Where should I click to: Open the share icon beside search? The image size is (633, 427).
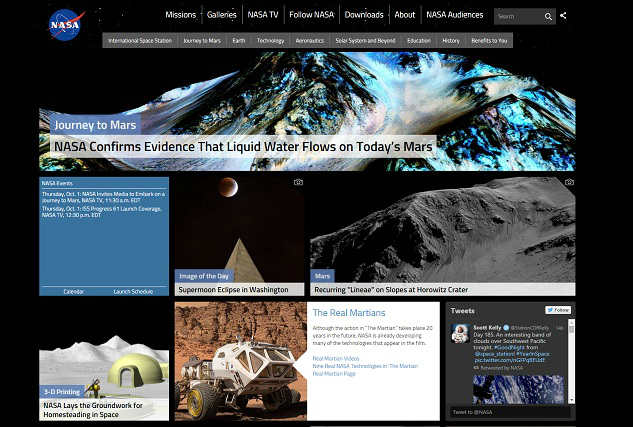pyautogui.click(x=563, y=16)
